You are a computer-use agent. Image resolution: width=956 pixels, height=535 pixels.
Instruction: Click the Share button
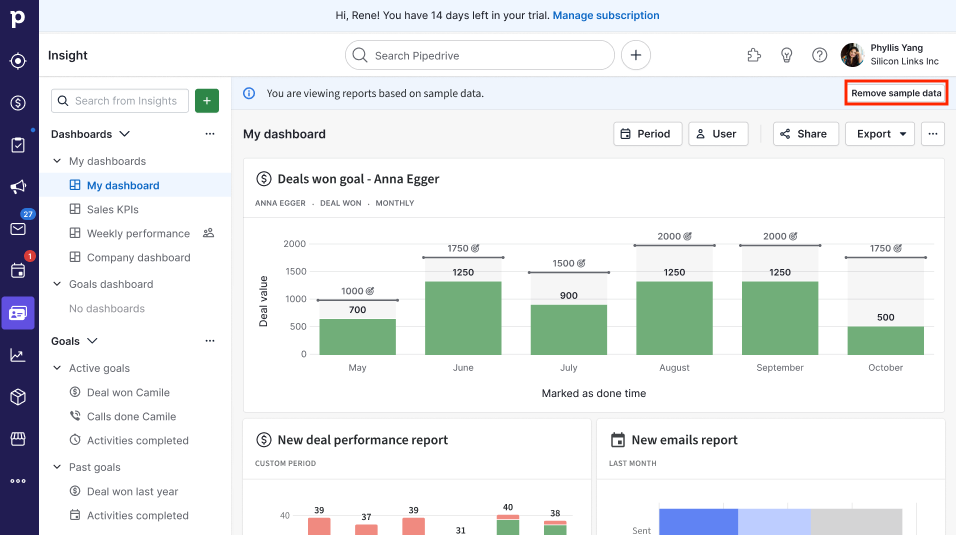click(x=805, y=134)
